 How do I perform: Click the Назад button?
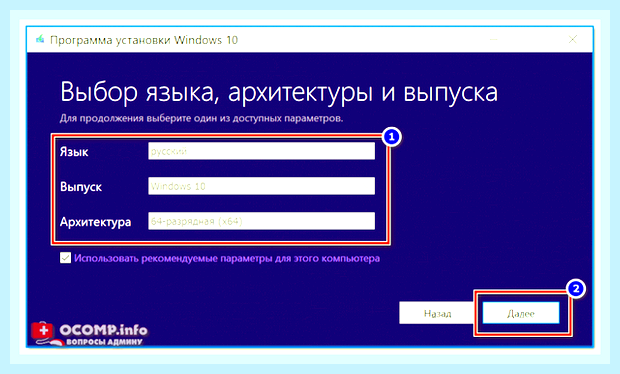point(437,313)
